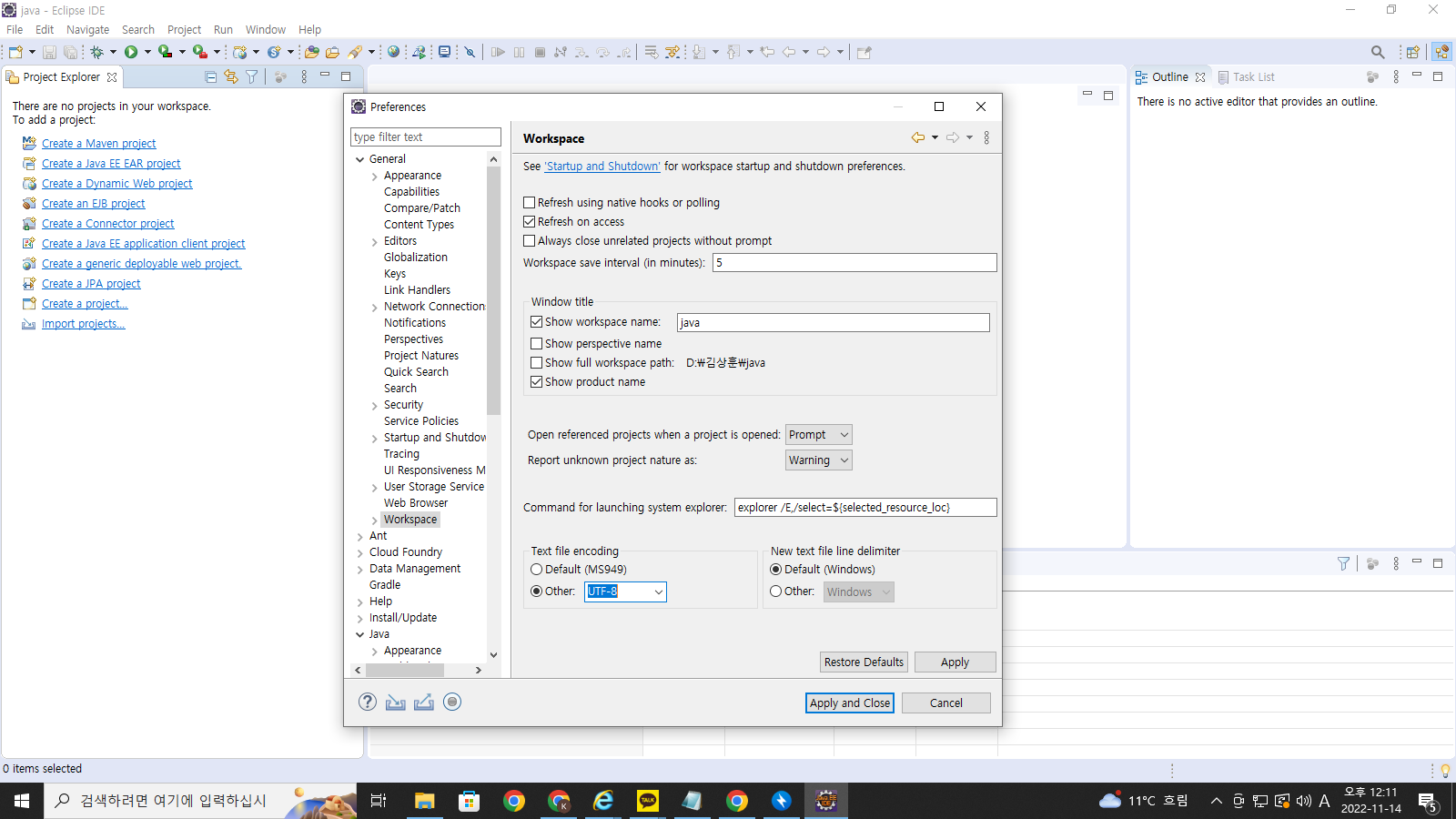The image size is (1456, 819).
Task: Check Always close unrelated projects without prompt
Action: pos(530,241)
